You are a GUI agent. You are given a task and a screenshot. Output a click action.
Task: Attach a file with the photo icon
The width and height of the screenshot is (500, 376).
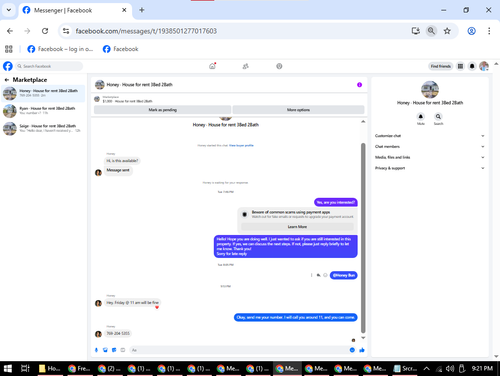coord(105,350)
